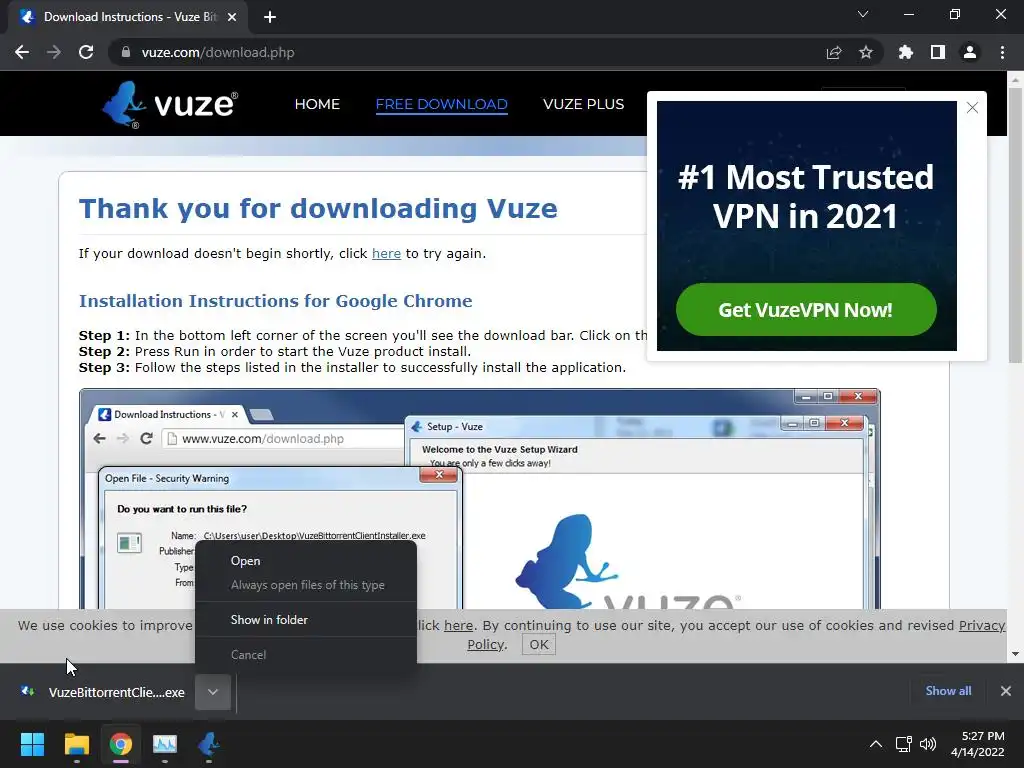Select Show in folder
The height and width of the screenshot is (768, 1024).
[306, 620]
